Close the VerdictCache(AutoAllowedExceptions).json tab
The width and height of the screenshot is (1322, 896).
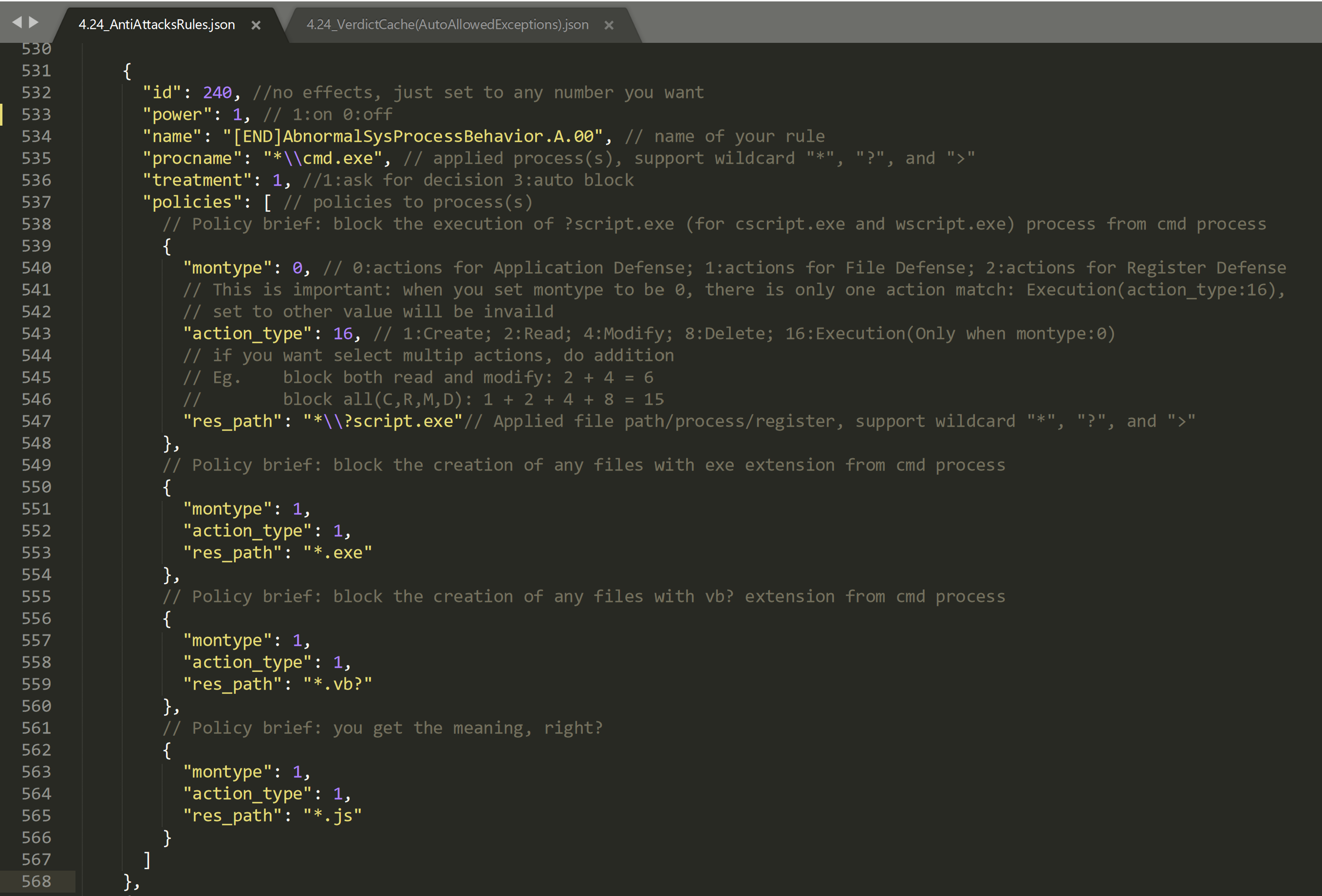pyautogui.click(x=609, y=25)
